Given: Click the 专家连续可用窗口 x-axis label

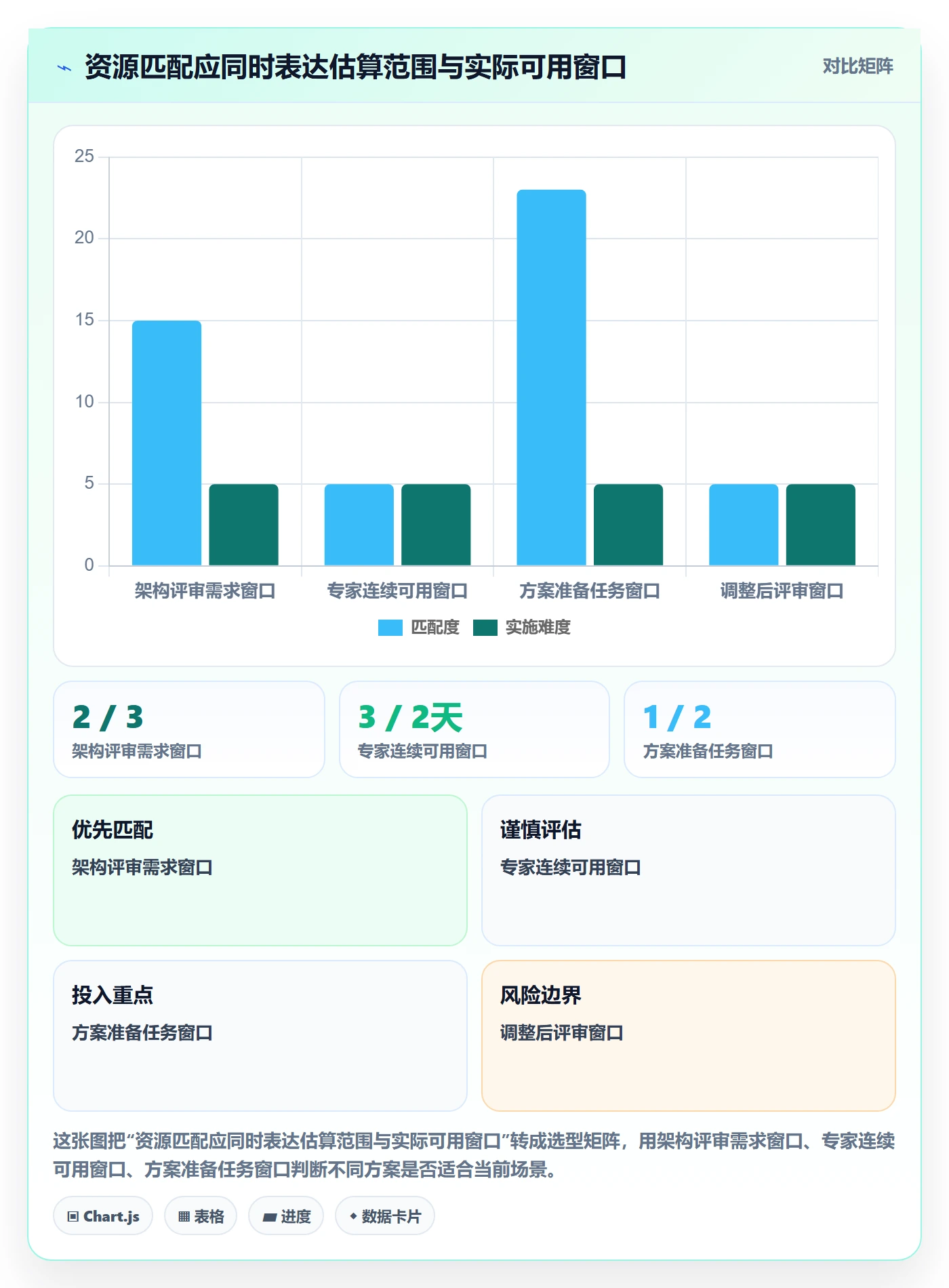Looking at the screenshot, I should (x=397, y=591).
